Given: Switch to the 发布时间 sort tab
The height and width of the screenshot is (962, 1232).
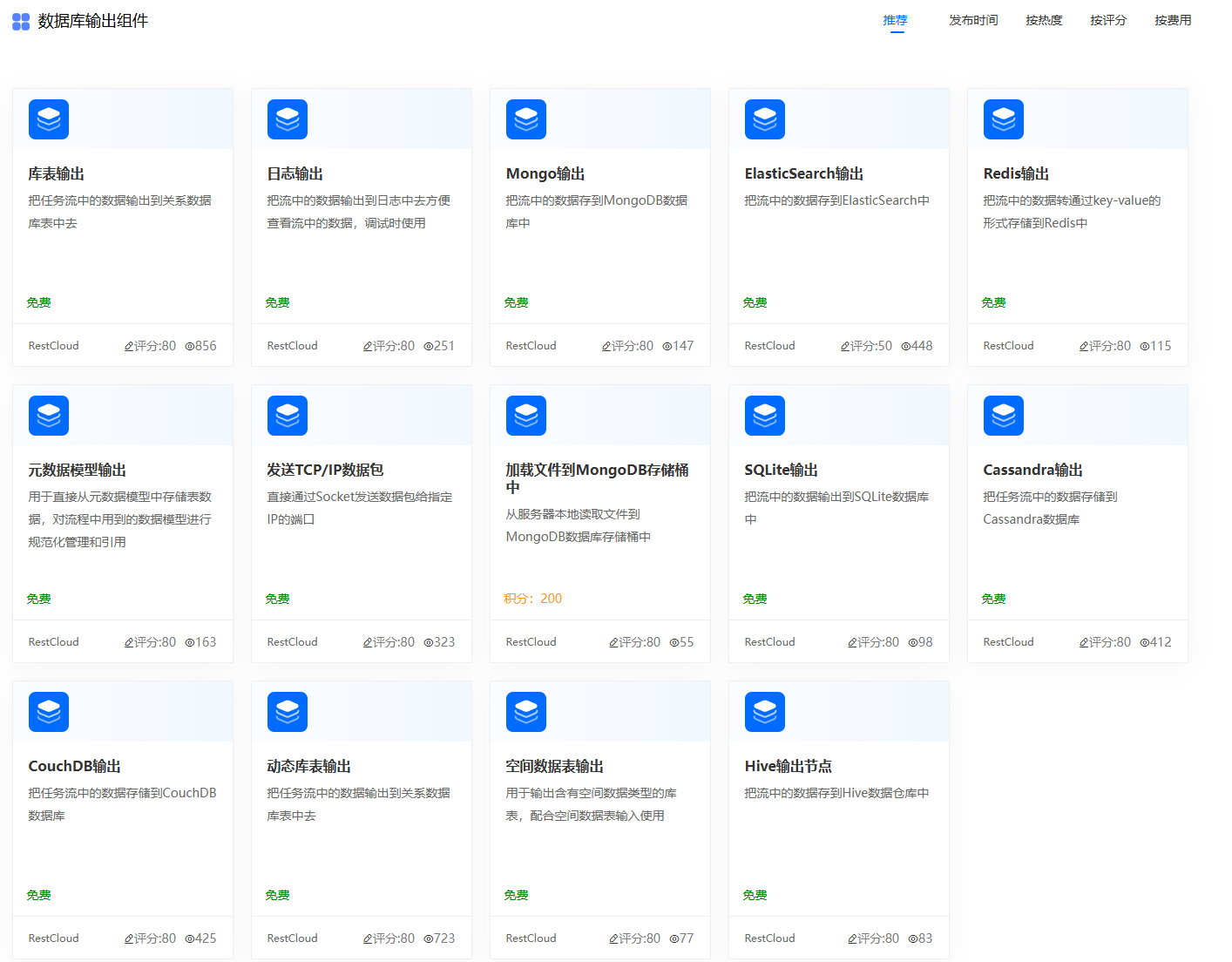Looking at the screenshot, I should pos(973,20).
